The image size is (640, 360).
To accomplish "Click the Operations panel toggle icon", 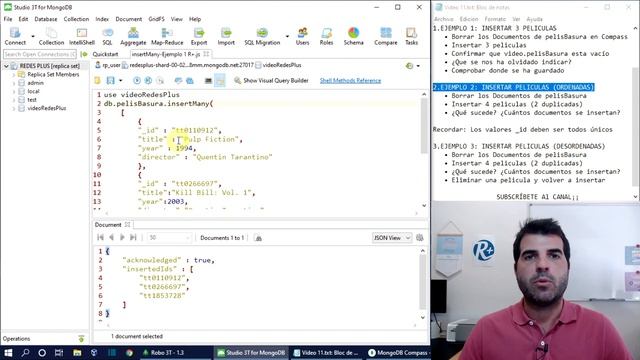I will pos(81,339).
